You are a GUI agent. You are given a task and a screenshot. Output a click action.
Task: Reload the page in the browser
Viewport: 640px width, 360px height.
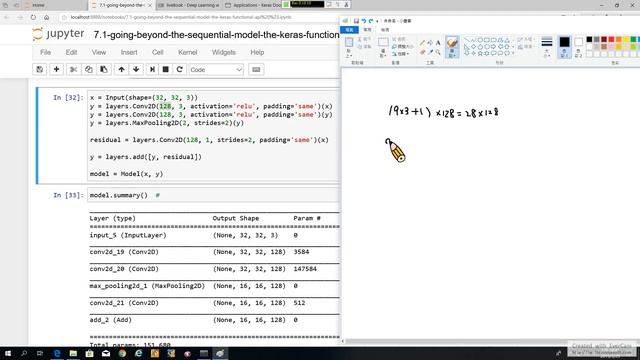click(x=33, y=17)
